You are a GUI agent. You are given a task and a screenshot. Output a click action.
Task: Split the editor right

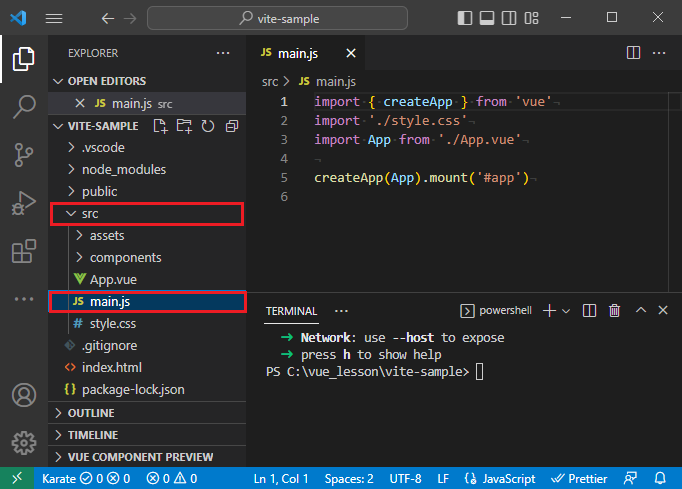click(x=633, y=53)
